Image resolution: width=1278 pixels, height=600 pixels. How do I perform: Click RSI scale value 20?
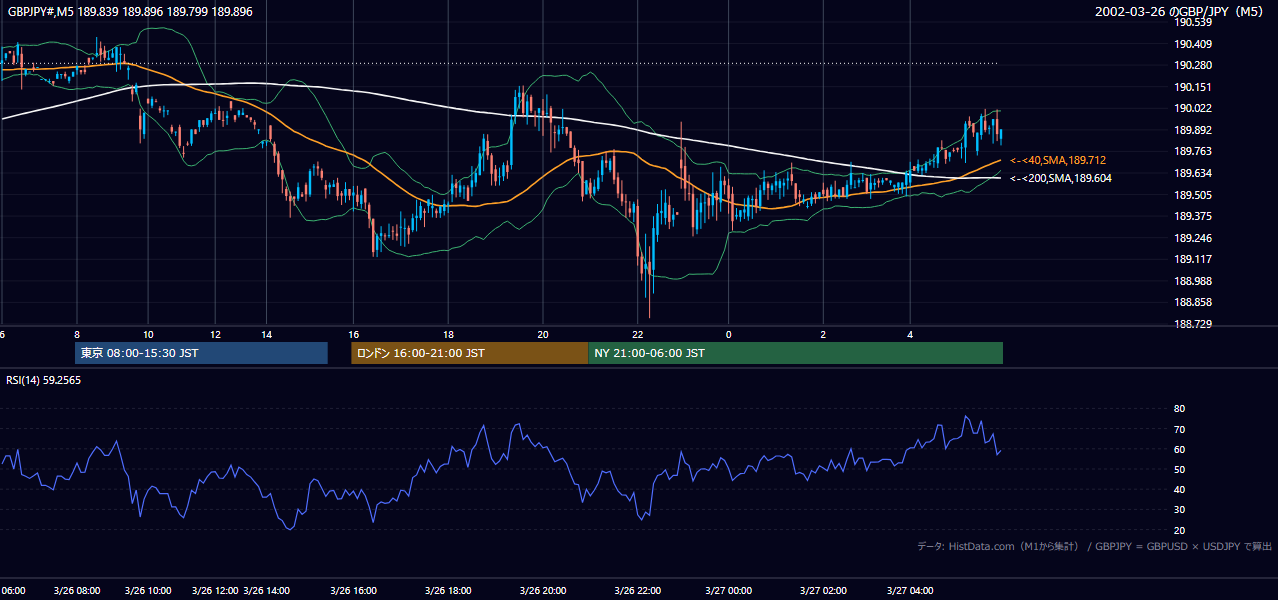(1179, 530)
